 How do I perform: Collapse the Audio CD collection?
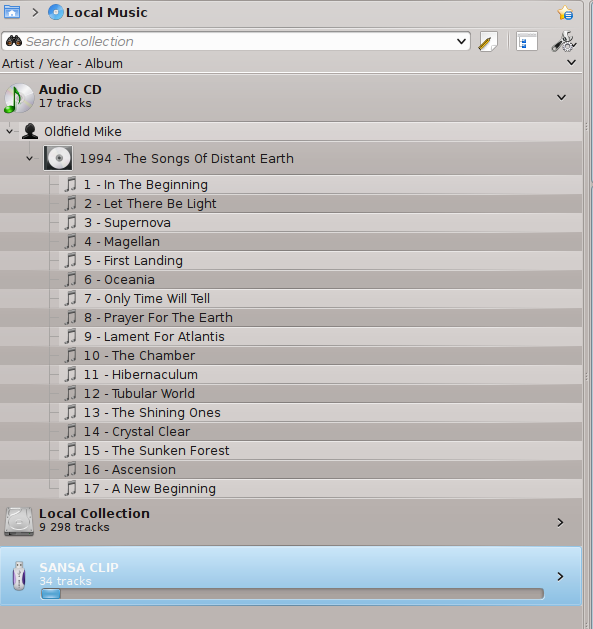(x=561, y=97)
